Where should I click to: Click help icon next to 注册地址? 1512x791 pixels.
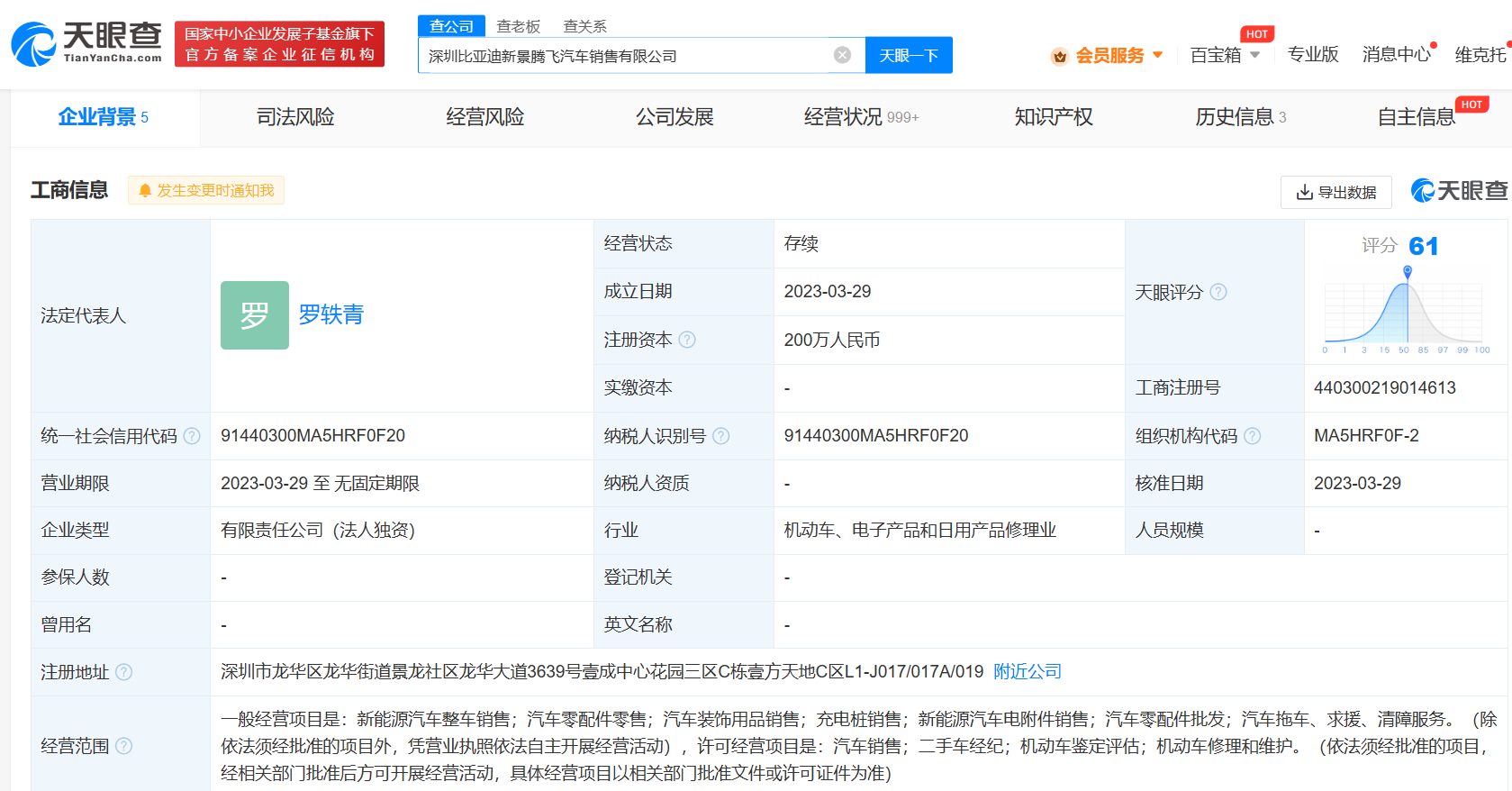(124, 672)
